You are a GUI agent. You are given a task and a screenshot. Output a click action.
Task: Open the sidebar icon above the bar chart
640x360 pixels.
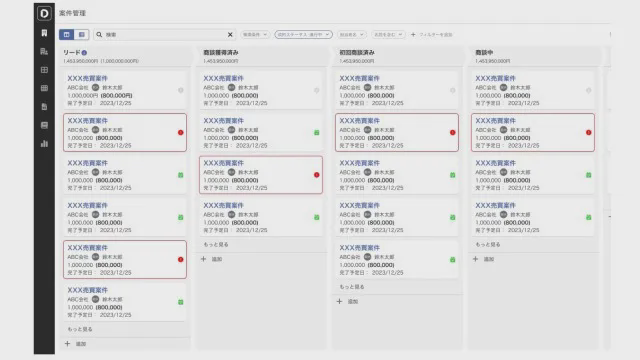[x=44, y=125]
